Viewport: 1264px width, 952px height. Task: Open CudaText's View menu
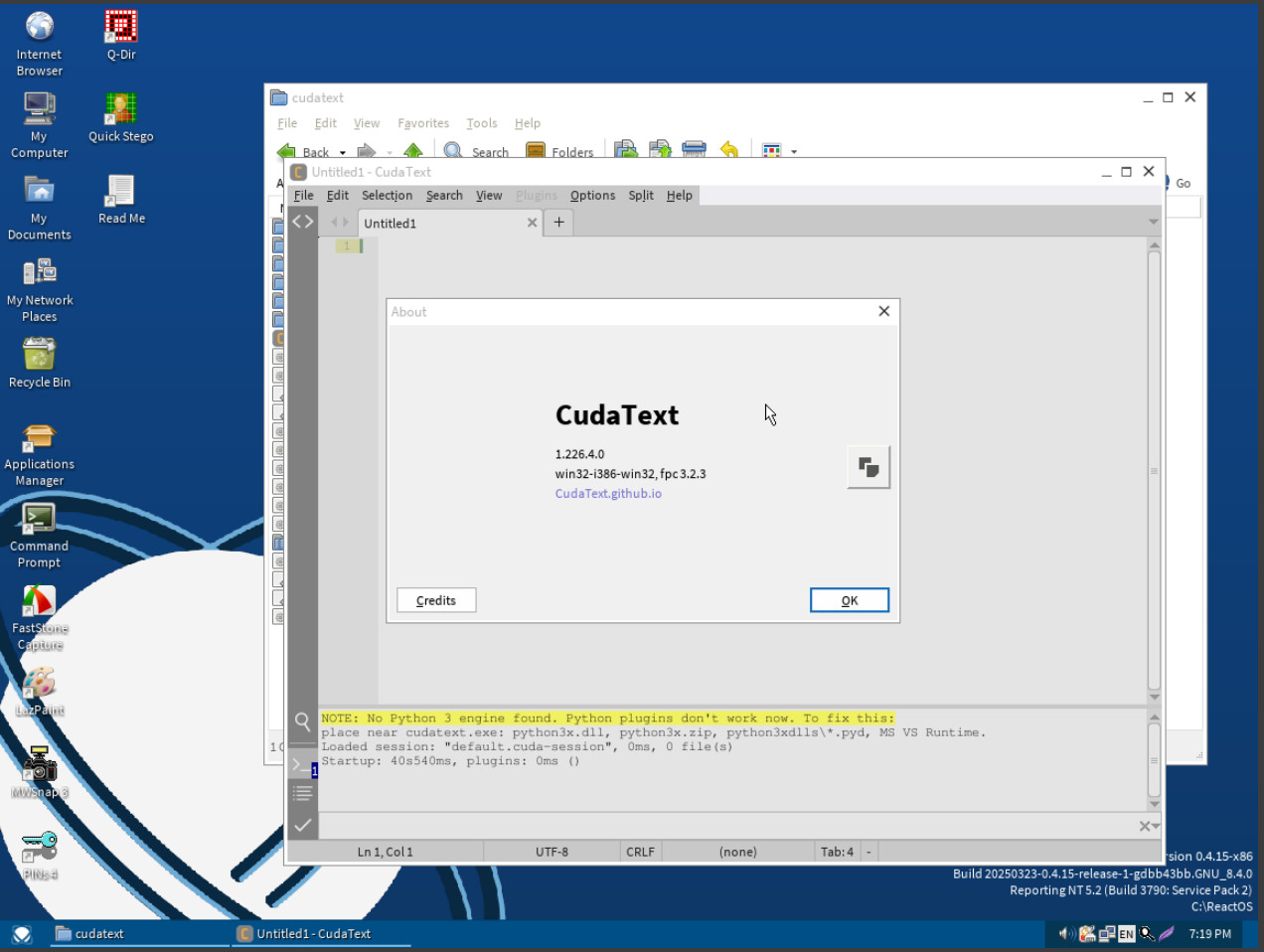click(489, 196)
